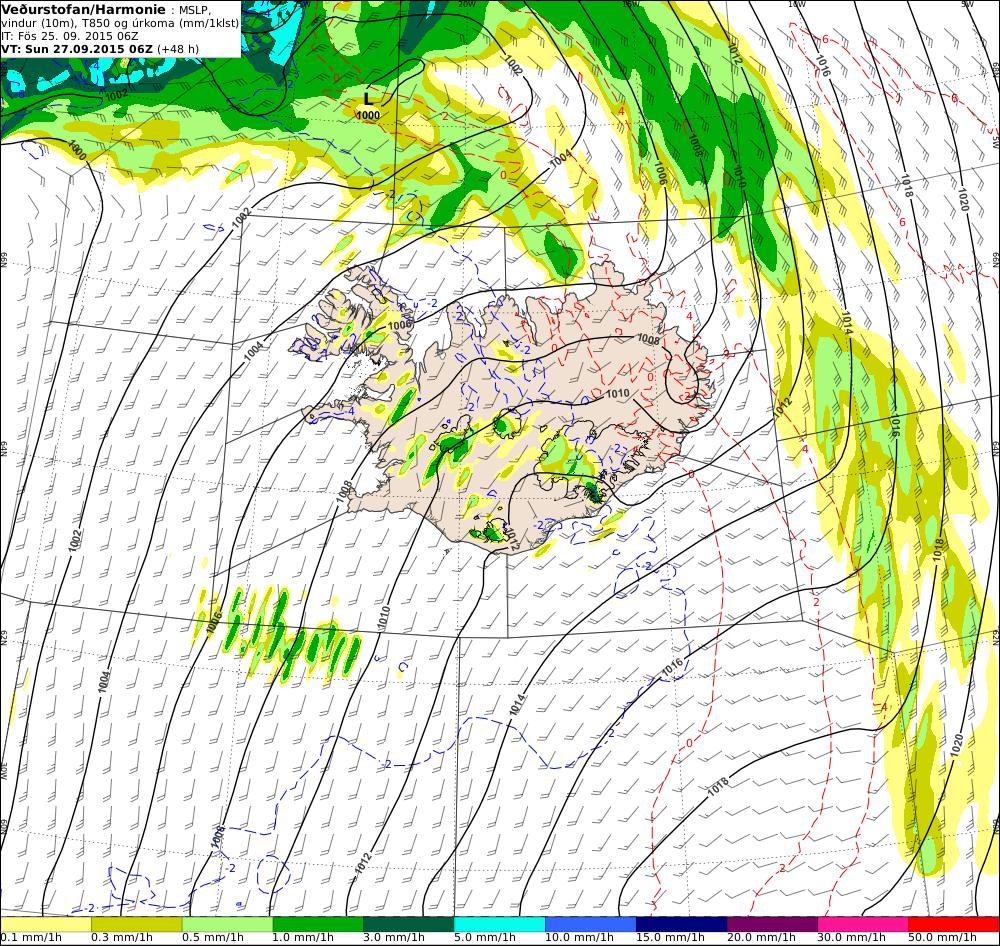Click the 'VT: Sun 27.09.2015 06Z' valid time
Screen dimensions: 1000x946
point(77,48)
